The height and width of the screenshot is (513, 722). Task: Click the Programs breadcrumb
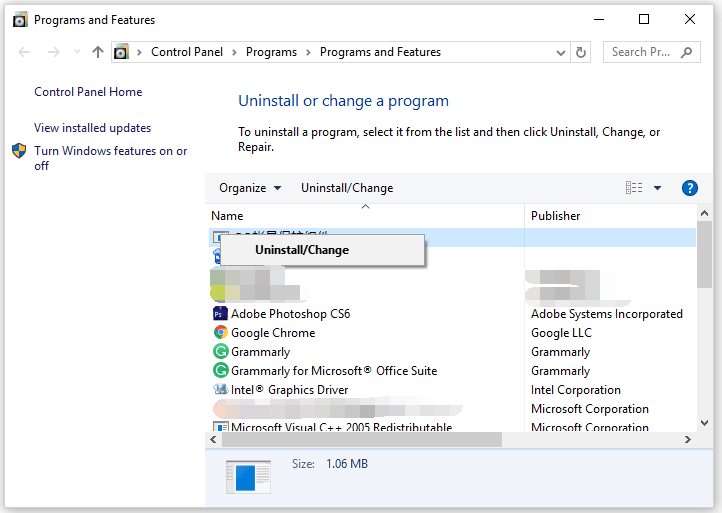click(x=271, y=52)
